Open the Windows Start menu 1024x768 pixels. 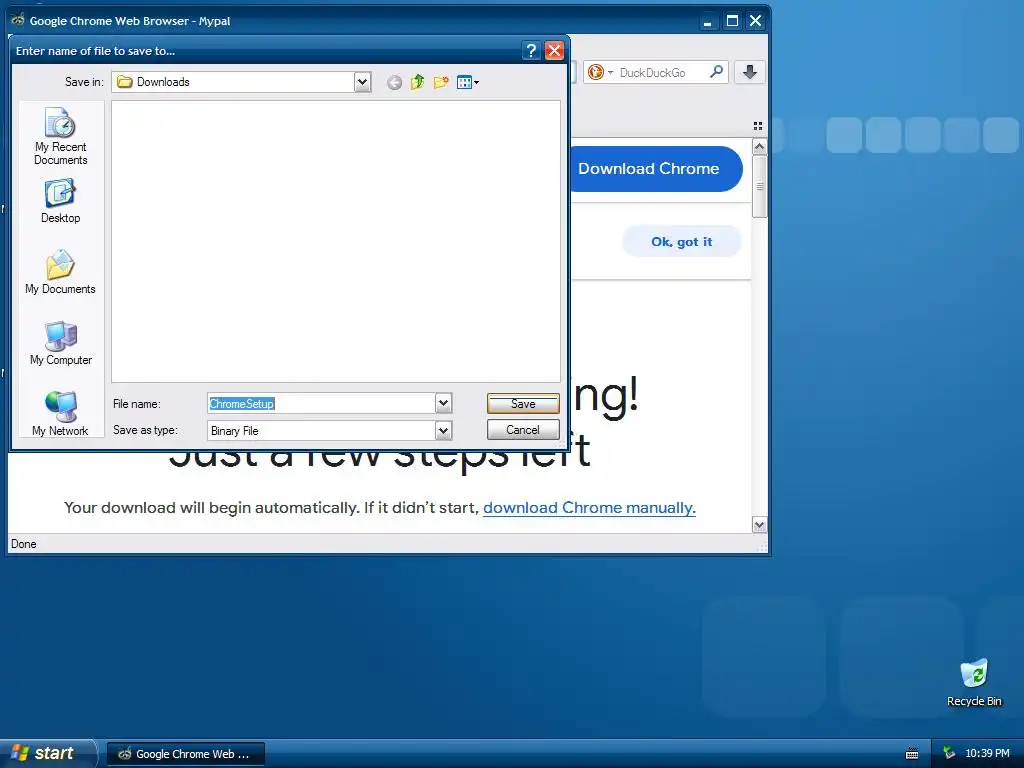47,753
